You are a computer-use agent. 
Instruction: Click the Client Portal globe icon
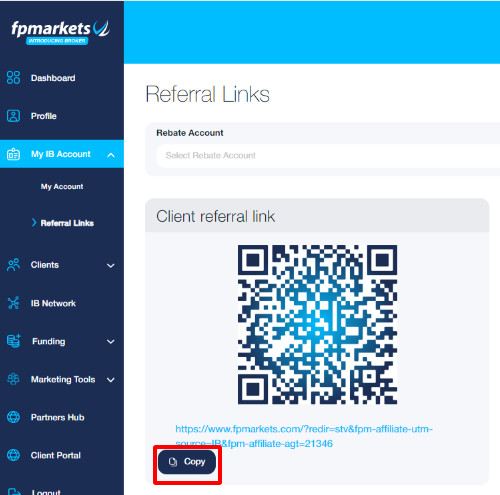point(13,455)
